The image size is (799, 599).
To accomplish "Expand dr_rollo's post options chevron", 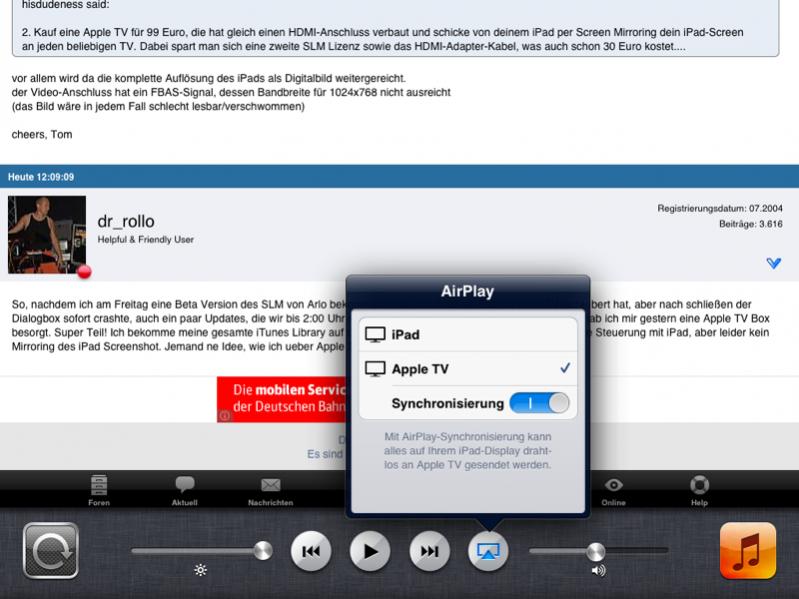I will coord(774,263).
